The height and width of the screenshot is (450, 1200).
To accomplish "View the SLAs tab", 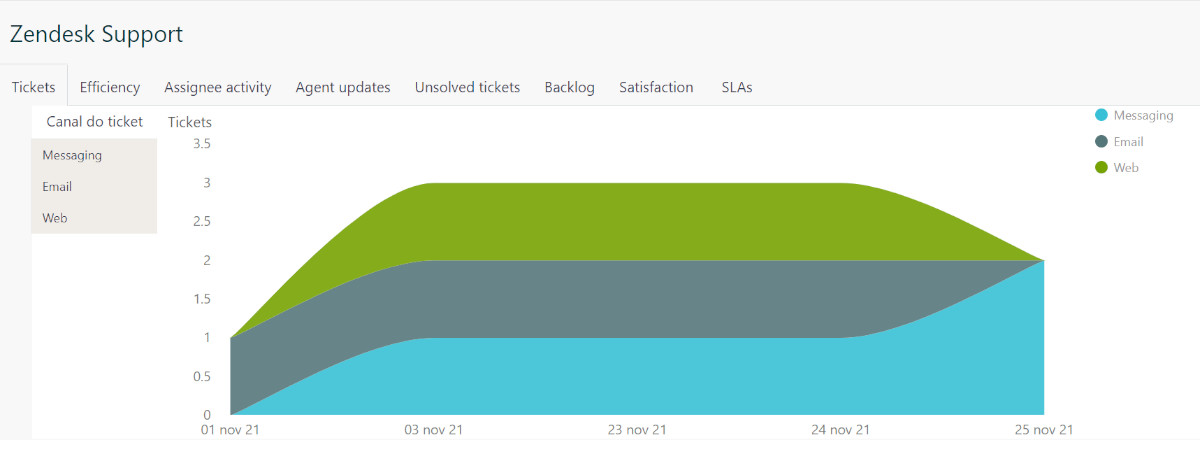I will [x=737, y=87].
